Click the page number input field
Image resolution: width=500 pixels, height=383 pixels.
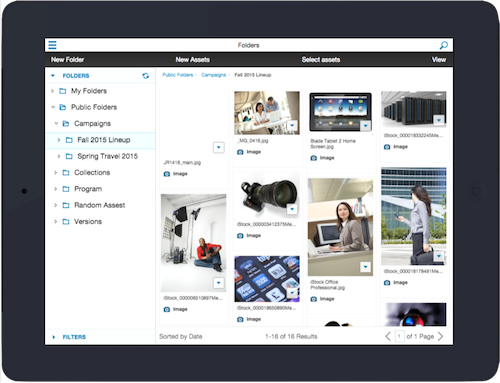click(399, 336)
